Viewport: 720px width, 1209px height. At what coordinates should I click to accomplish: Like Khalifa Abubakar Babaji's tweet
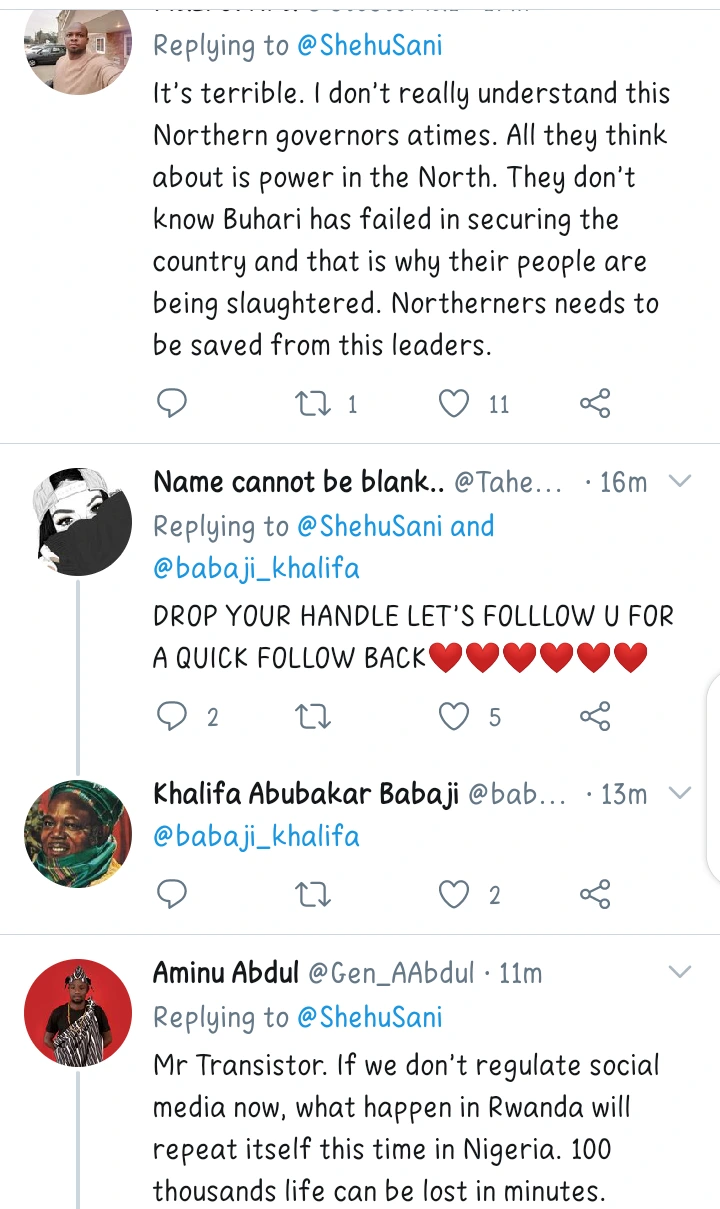pyautogui.click(x=455, y=894)
